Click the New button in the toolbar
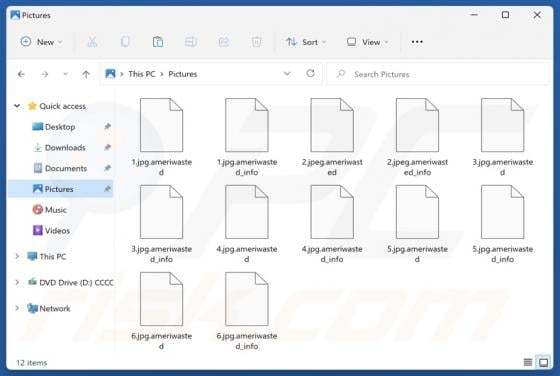Image resolution: width=560 pixels, height=376 pixels. pos(41,42)
